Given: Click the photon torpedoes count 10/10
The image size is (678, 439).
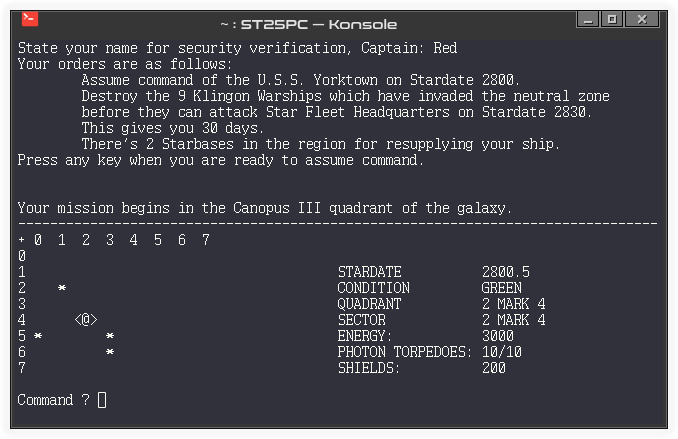Looking at the screenshot, I should tap(501, 352).
